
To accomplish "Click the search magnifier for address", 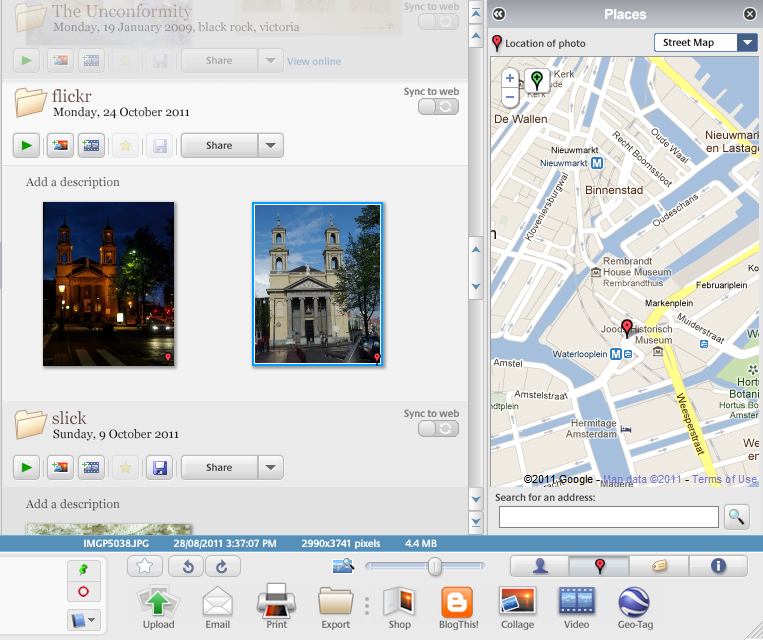I will pos(736,516).
